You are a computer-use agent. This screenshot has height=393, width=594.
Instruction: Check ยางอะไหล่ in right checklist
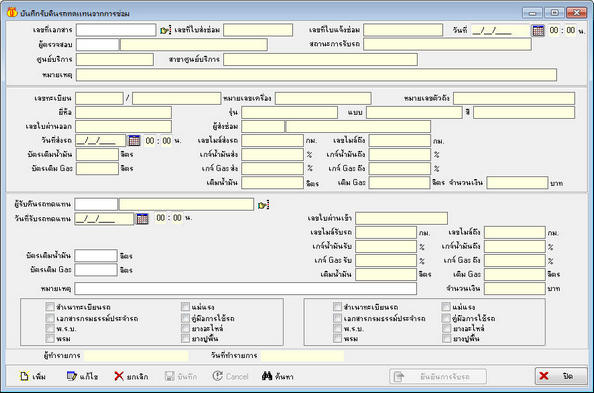point(446,328)
